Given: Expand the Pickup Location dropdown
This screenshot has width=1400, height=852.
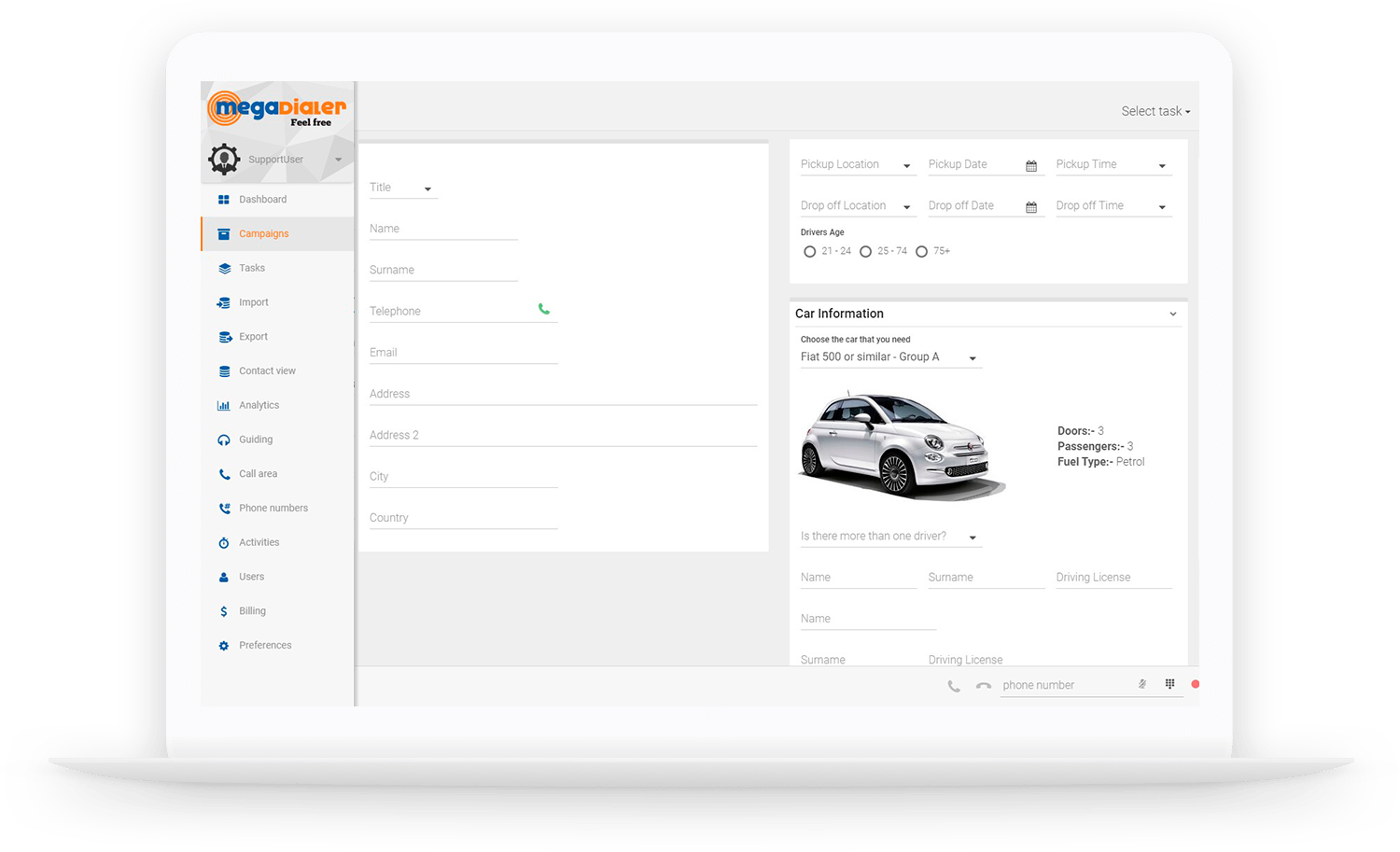Looking at the screenshot, I should [856, 165].
